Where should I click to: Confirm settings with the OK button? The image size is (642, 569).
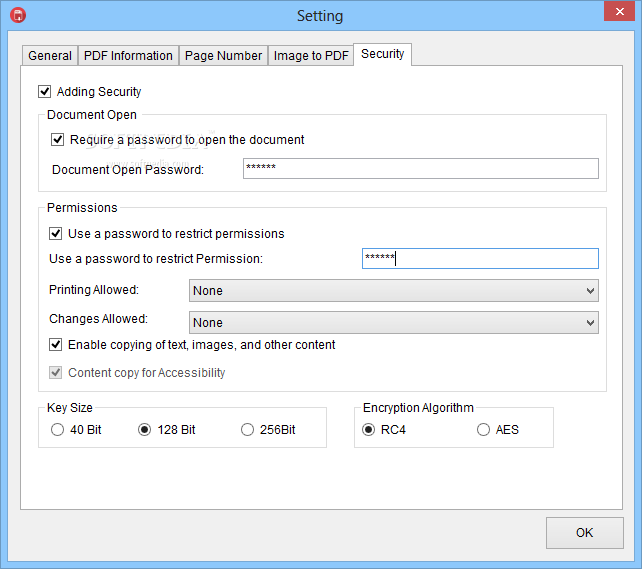(x=585, y=533)
